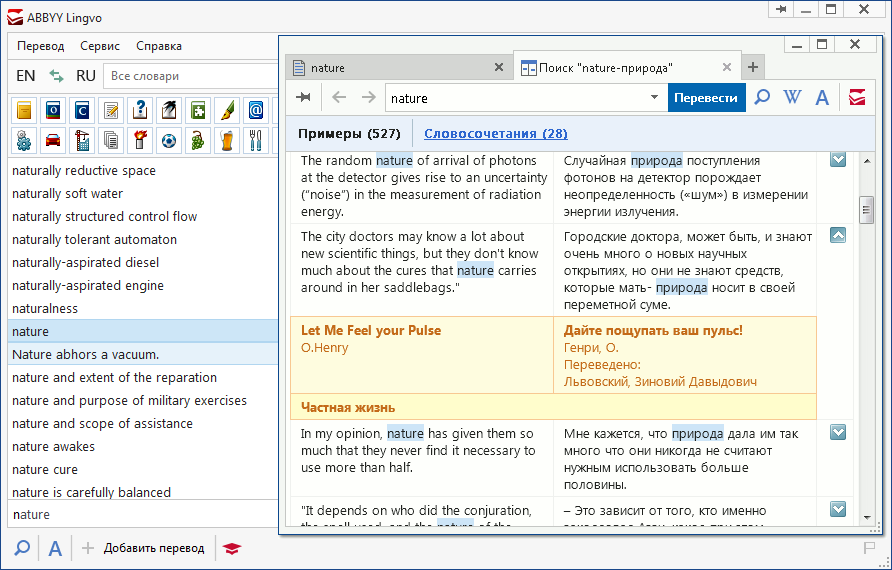Image resolution: width=892 pixels, height=570 pixels.
Task: Select the blue @ dictionary icon
Action: pyautogui.click(x=256, y=110)
